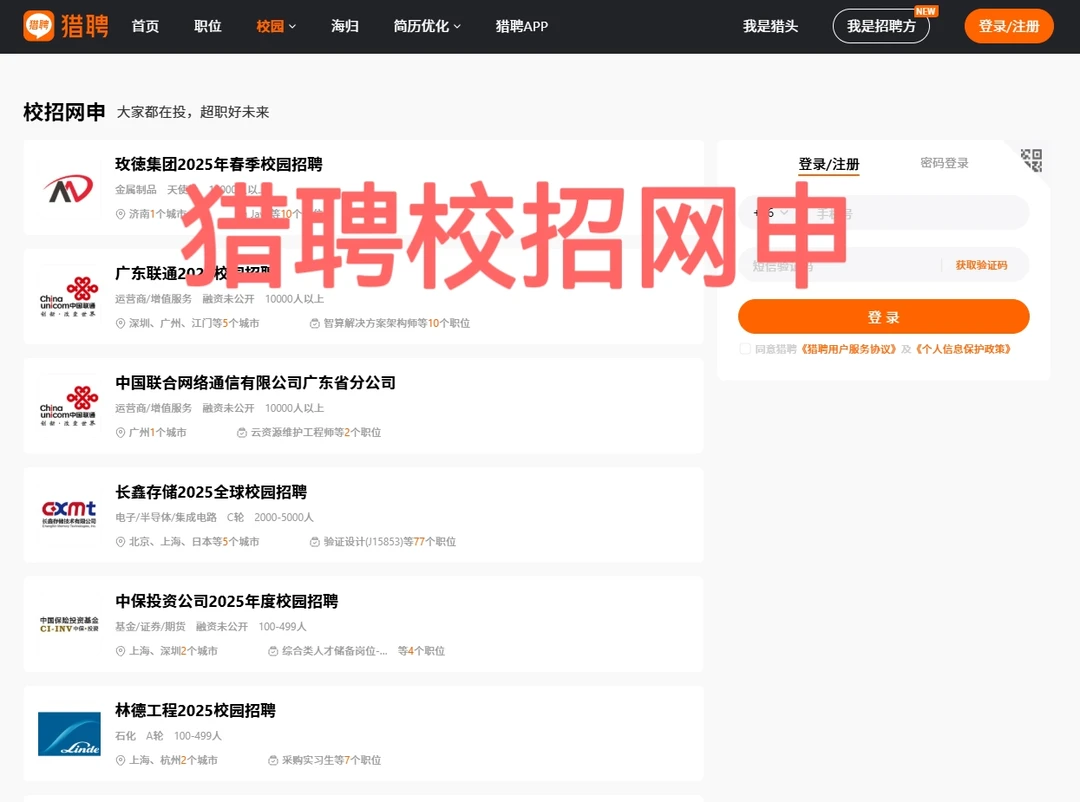The height and width of the screenshot is (802, 1080).
Task: Click the top-bar 登录/注册 orange button
Action: (x=1009, y=26)
